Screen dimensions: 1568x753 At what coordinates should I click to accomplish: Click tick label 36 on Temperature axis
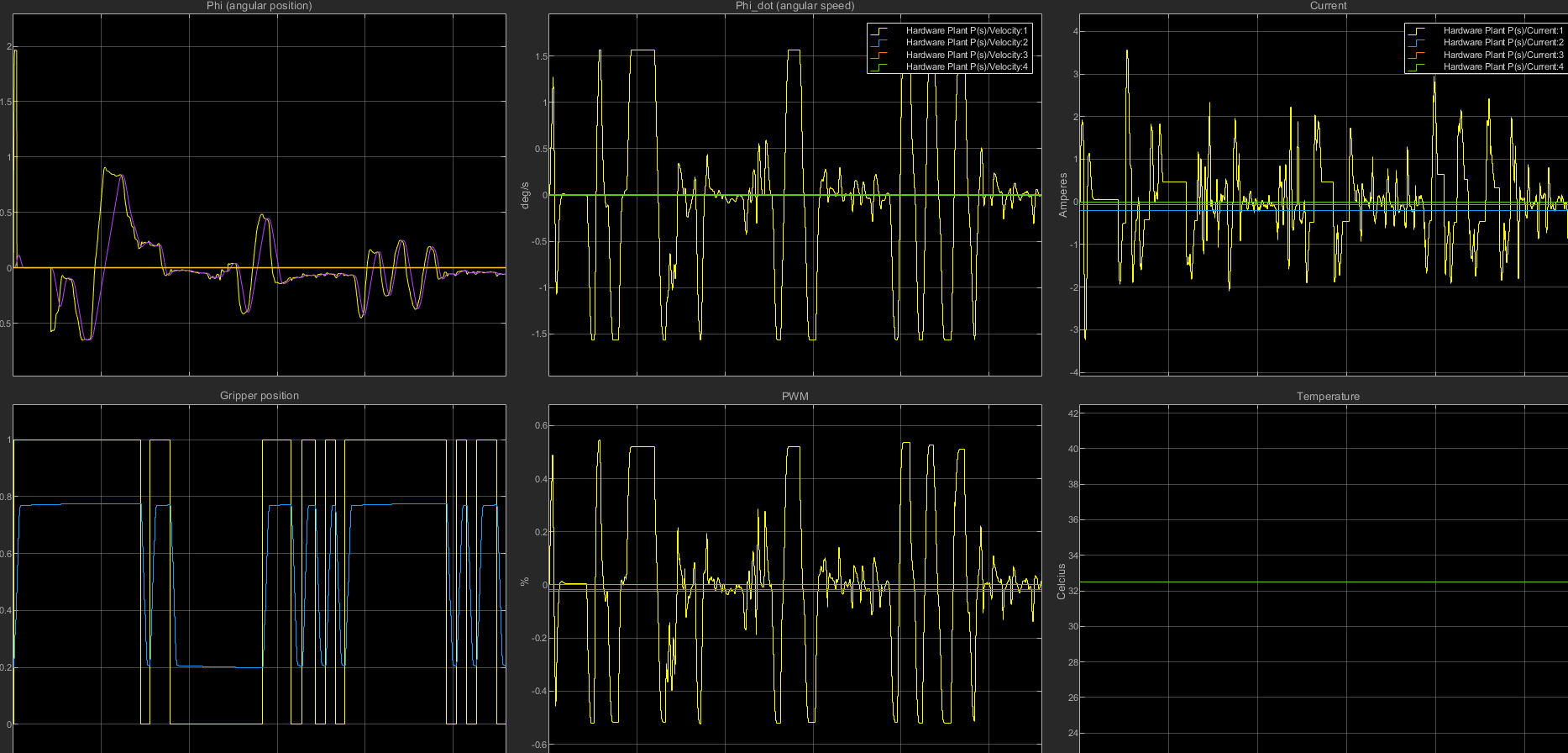pyautogui.click(x=1072, y=519)
